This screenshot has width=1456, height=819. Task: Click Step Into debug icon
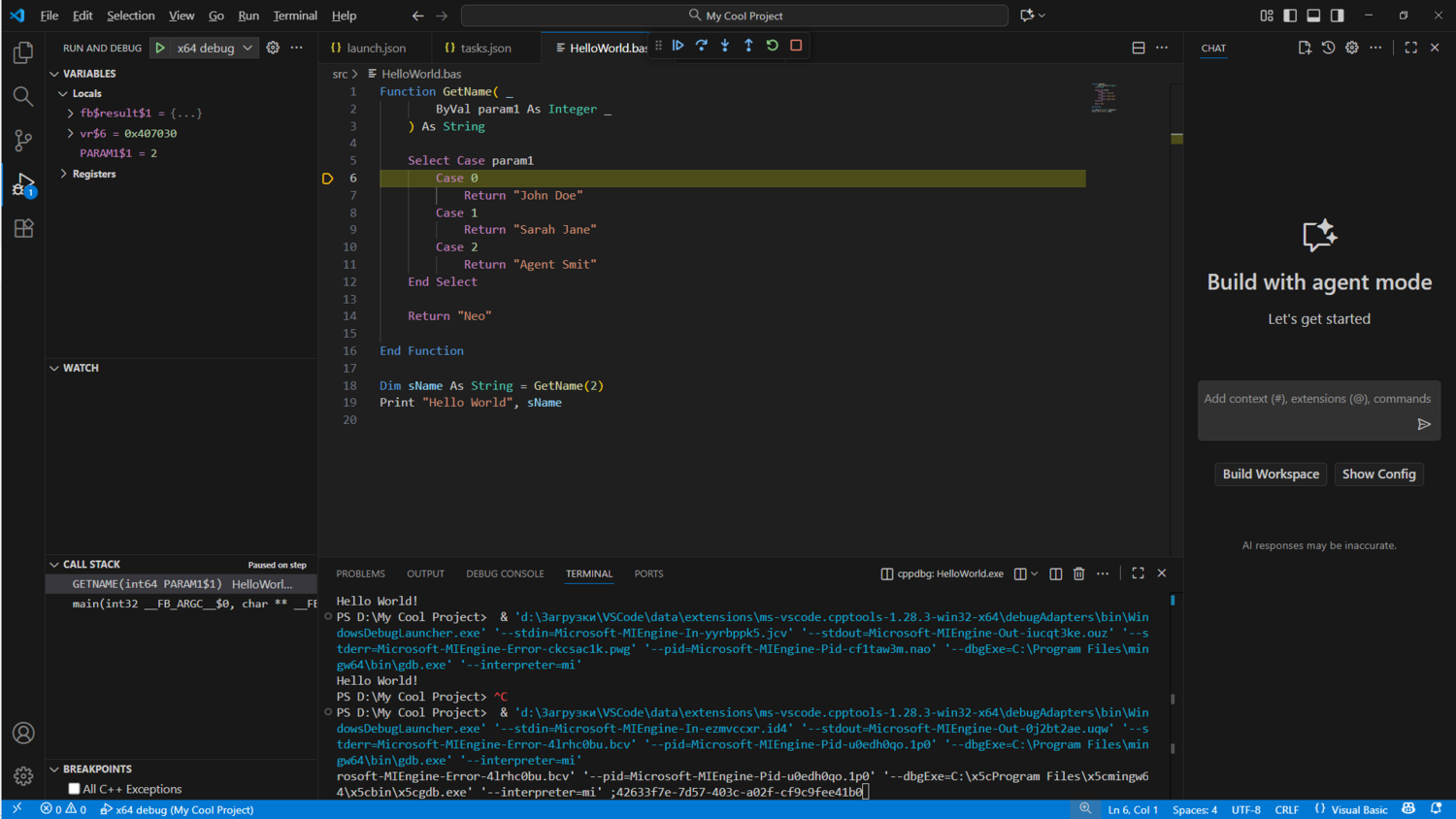[x=725, y=46]
